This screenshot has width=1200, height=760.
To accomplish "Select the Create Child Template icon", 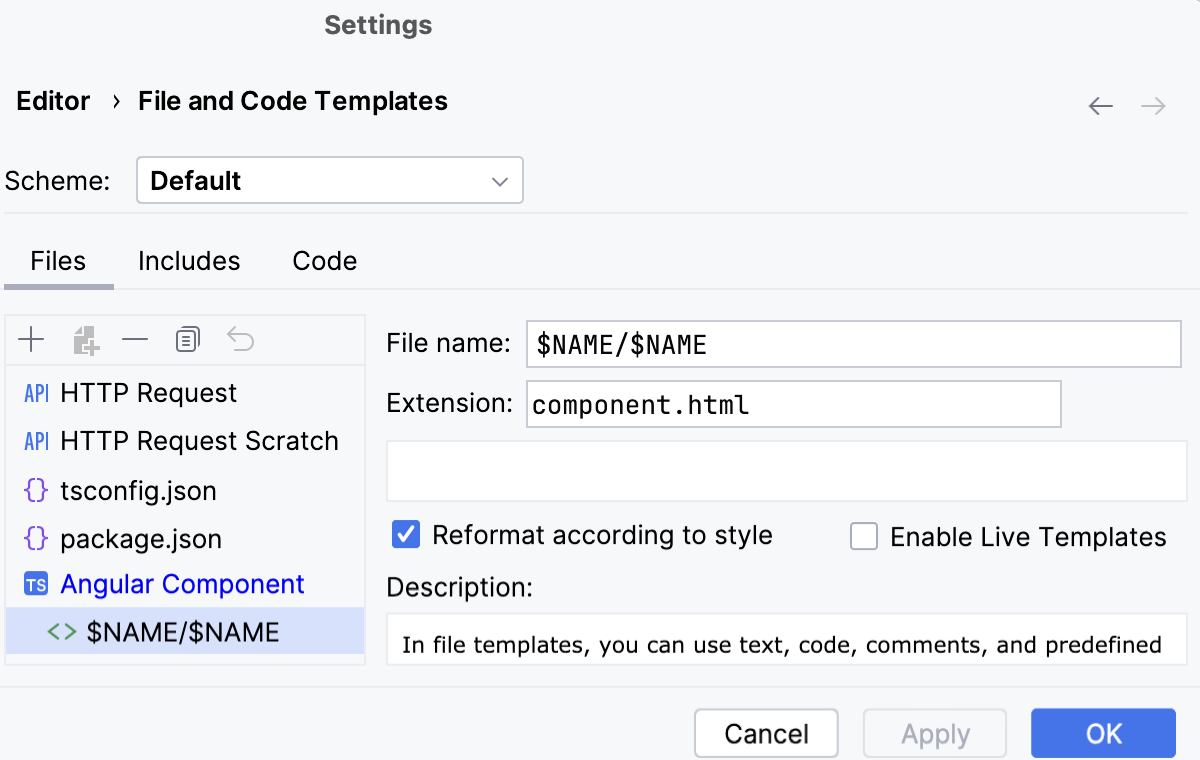I will coord(84,339).
